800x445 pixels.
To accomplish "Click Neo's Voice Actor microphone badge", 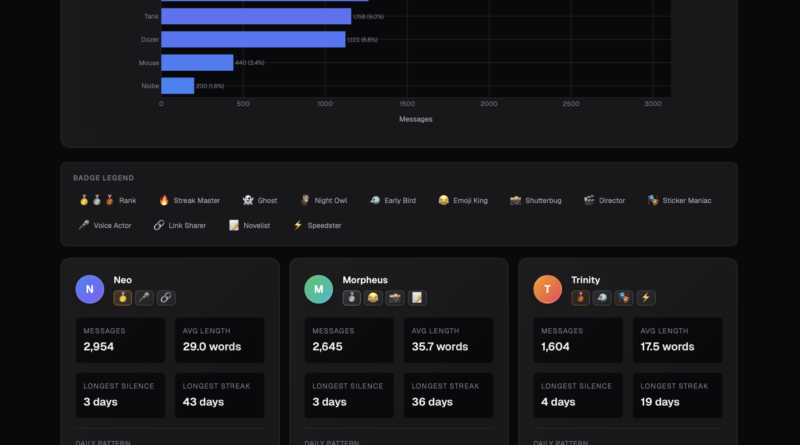I will pos(145,297).
